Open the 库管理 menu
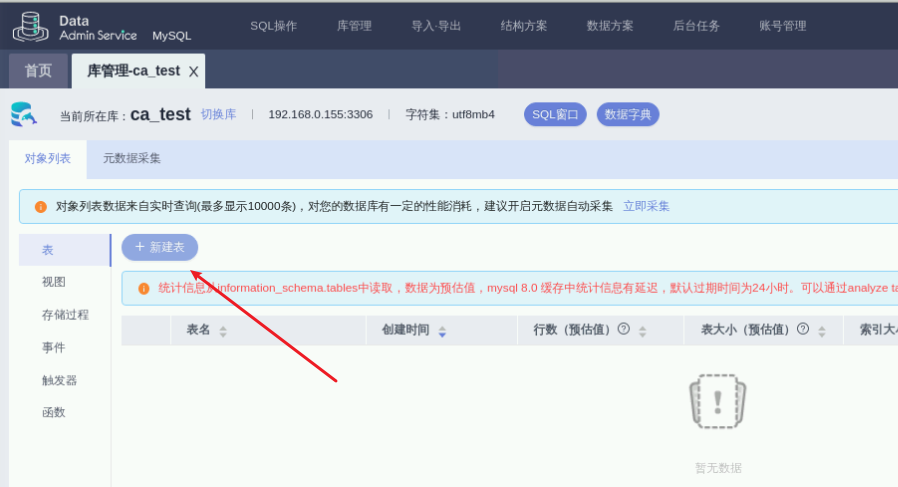 354,26
